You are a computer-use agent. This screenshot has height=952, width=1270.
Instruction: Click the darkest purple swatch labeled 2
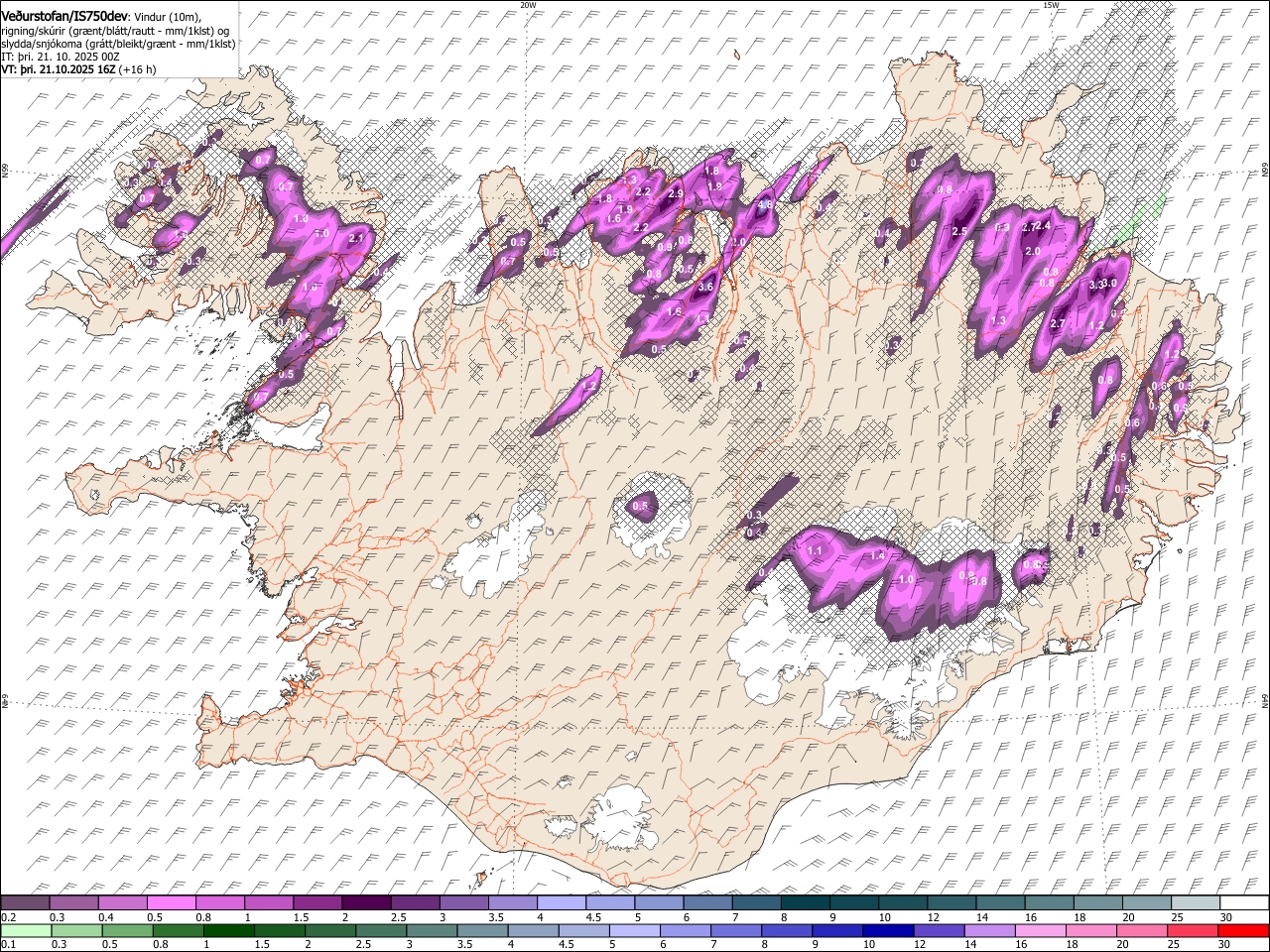[x=366, y=903]
